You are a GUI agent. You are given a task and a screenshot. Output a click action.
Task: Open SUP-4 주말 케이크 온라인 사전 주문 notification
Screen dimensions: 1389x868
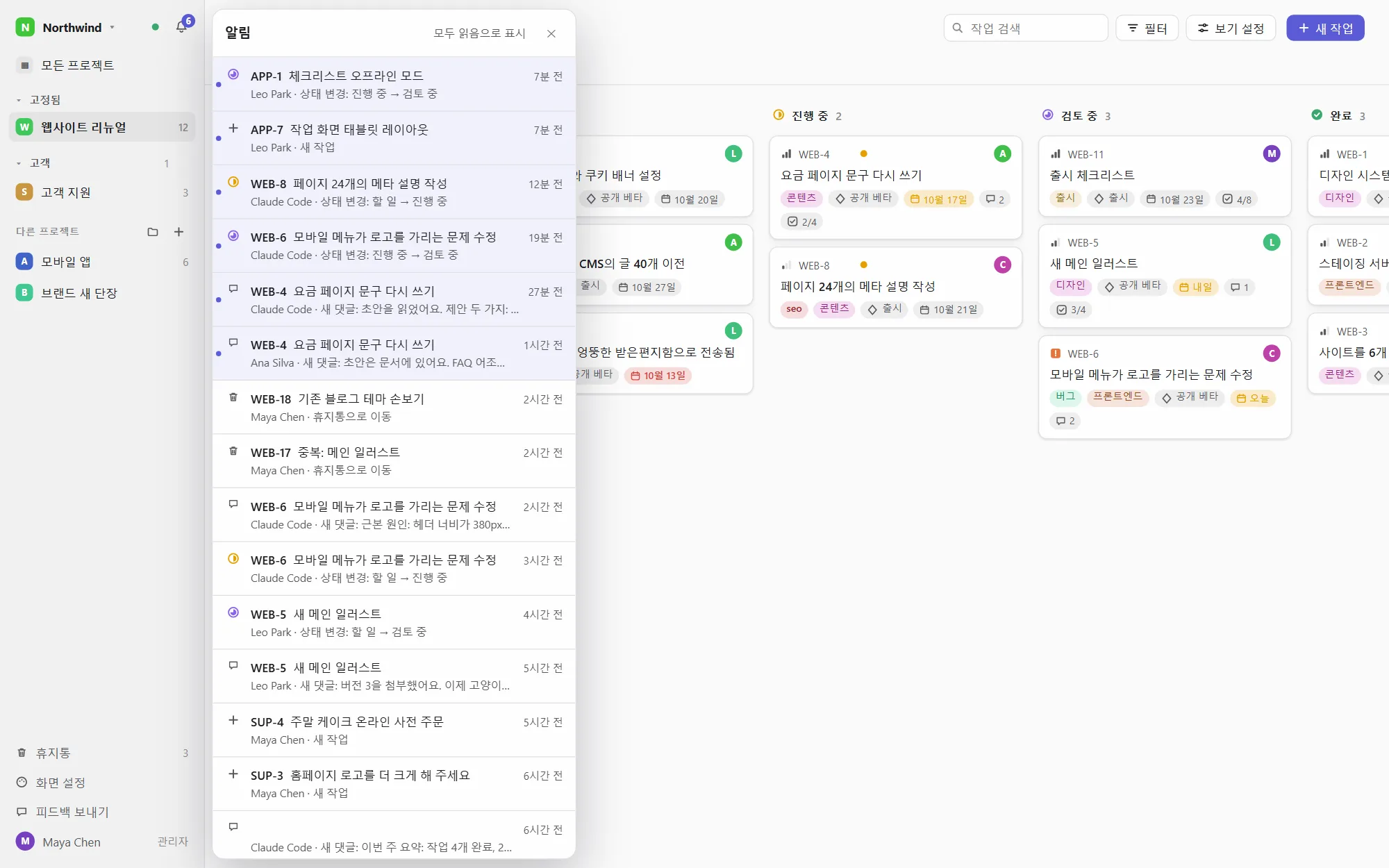[394, 731]
